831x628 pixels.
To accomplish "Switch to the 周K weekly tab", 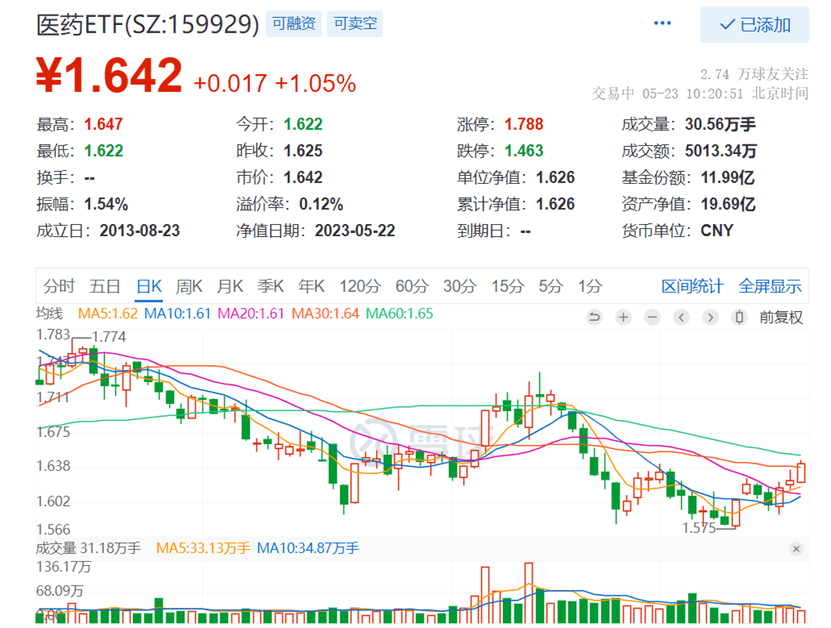I will pyautogui.click(x=189, y=286).
